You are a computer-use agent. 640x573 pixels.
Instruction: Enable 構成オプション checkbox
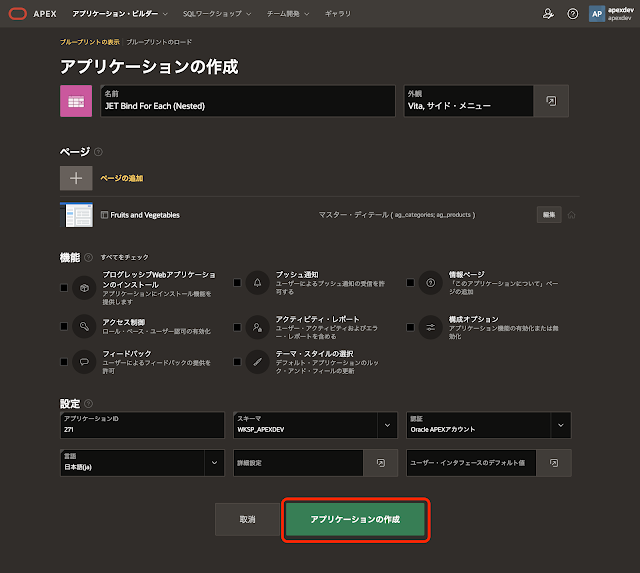[411, 327]
